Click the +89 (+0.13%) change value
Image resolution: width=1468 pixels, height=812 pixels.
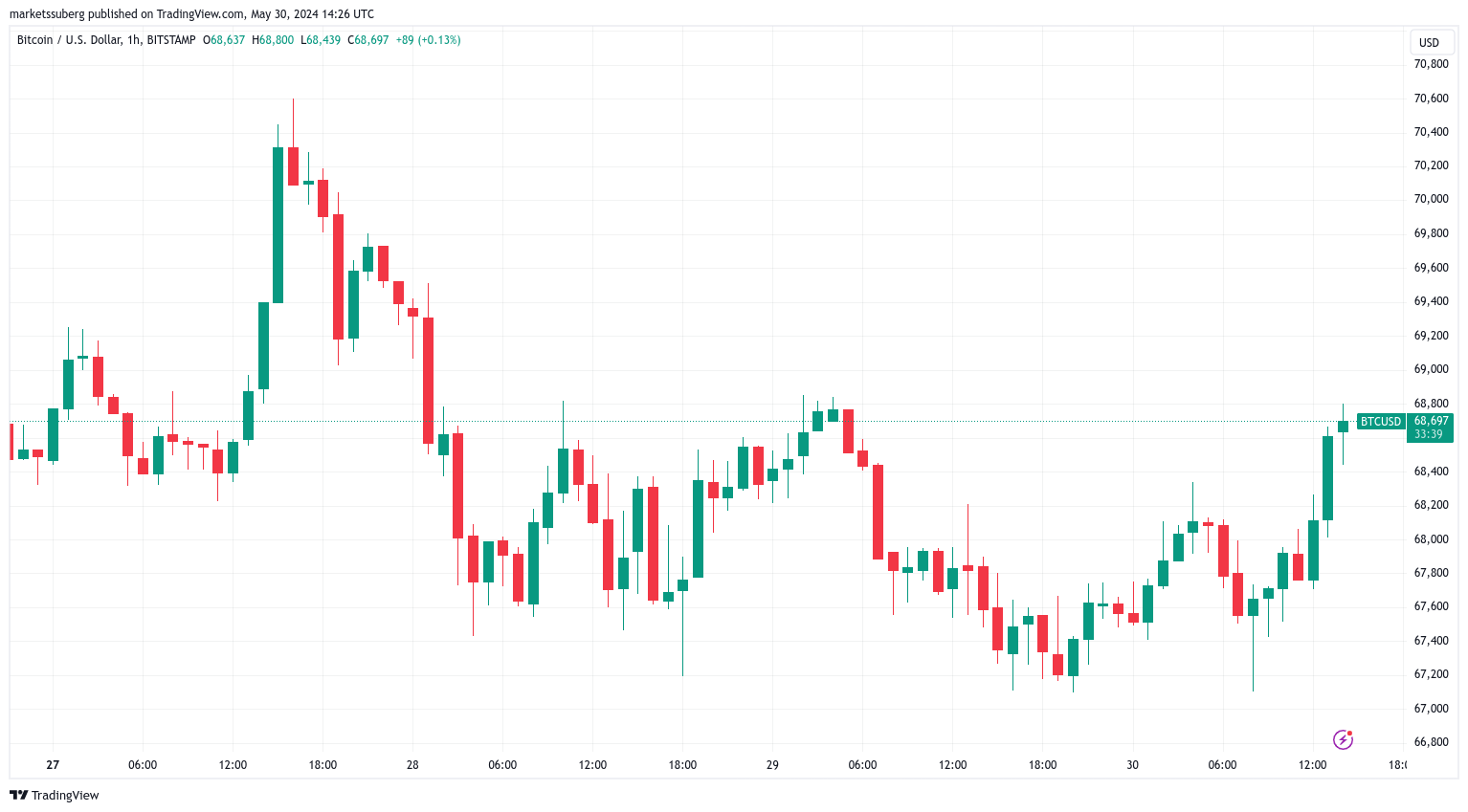point(428,40)
